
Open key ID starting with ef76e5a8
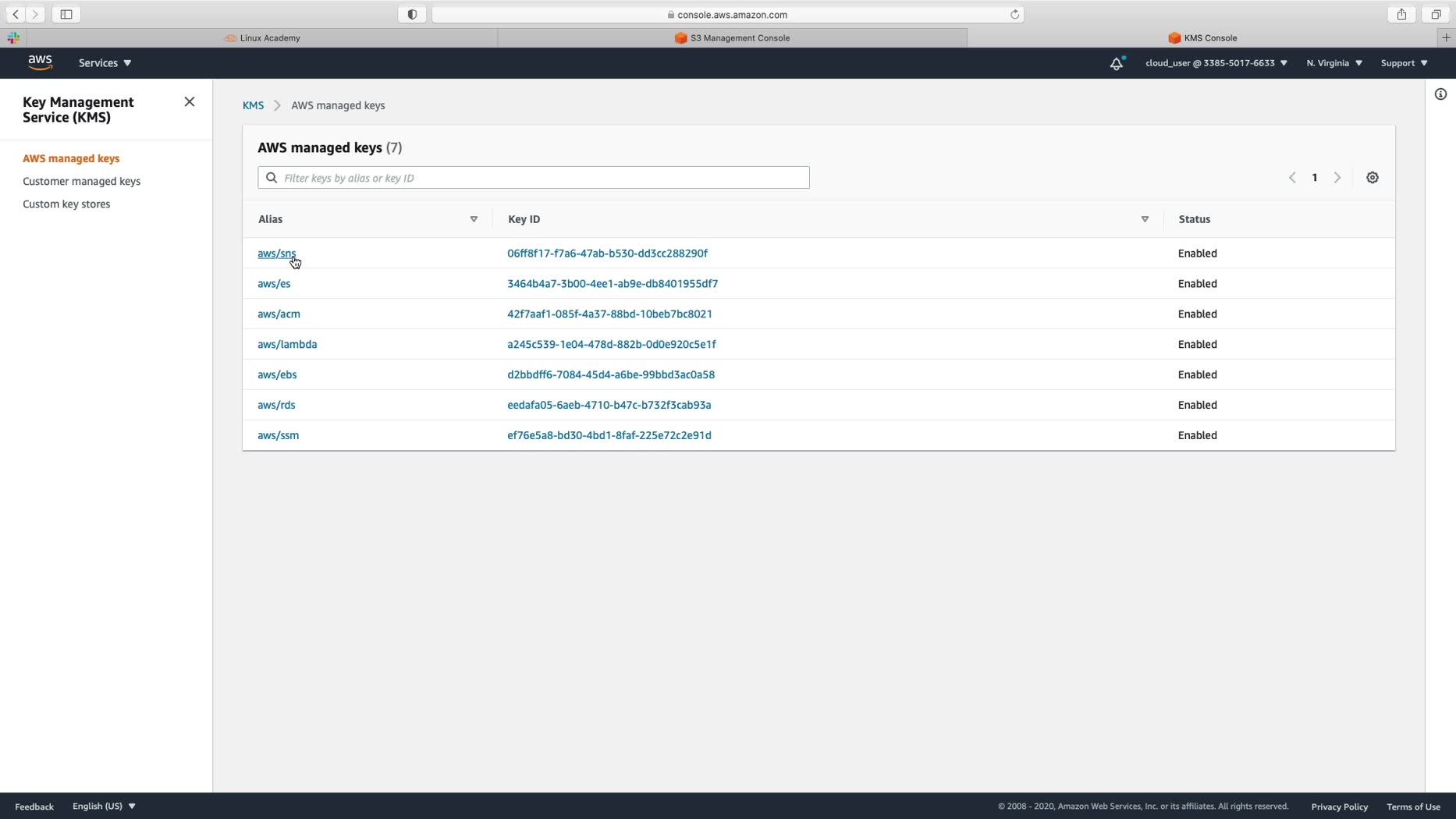pyautogui.click(x=609, y=436)
